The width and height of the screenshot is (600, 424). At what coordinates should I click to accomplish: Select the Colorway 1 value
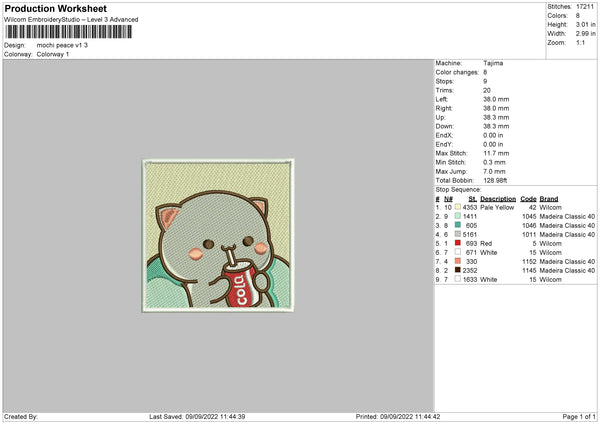pyautogui.click(x=53, y=54)
